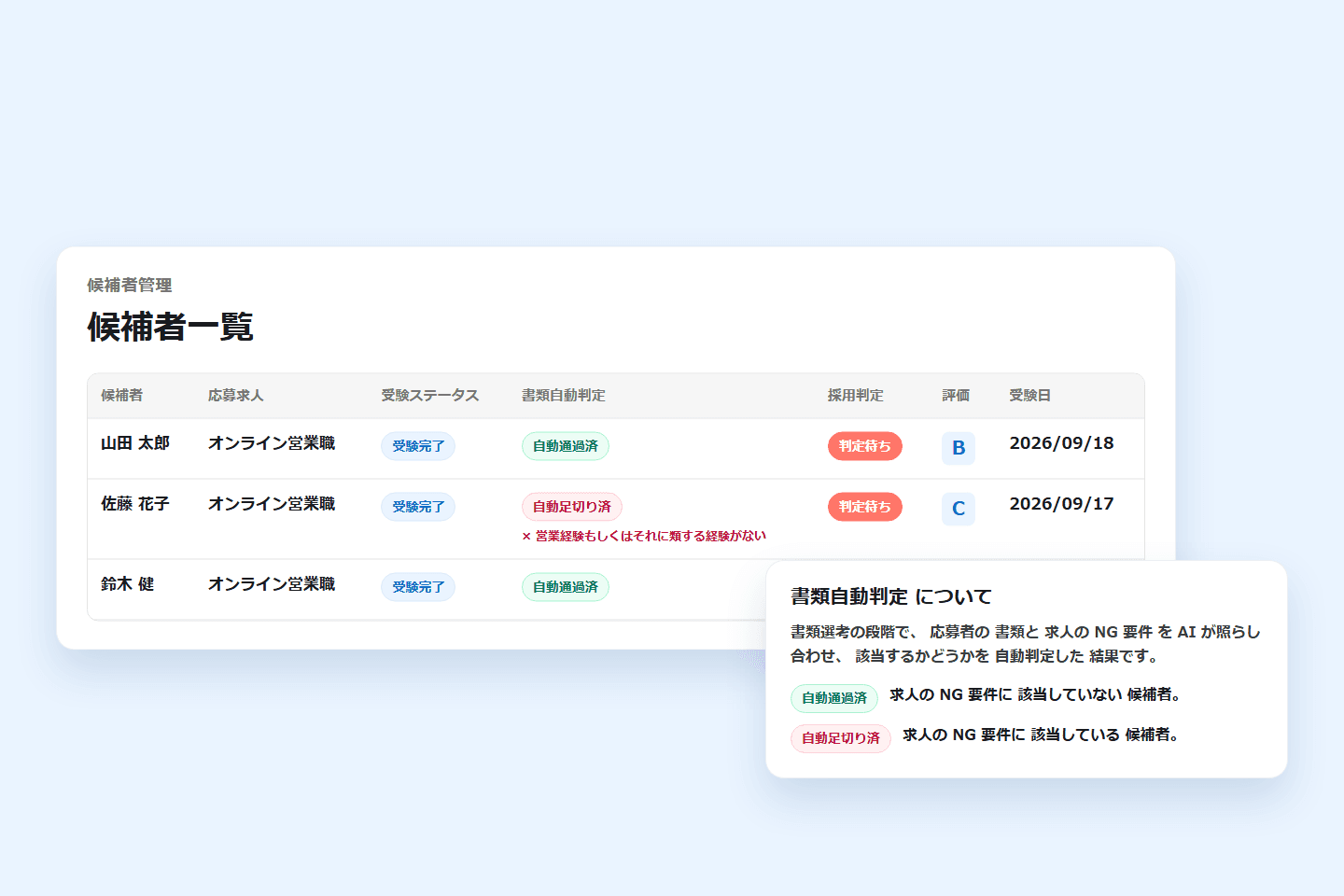Open 佐藤 花子's オンライン営業職 job

272,504
